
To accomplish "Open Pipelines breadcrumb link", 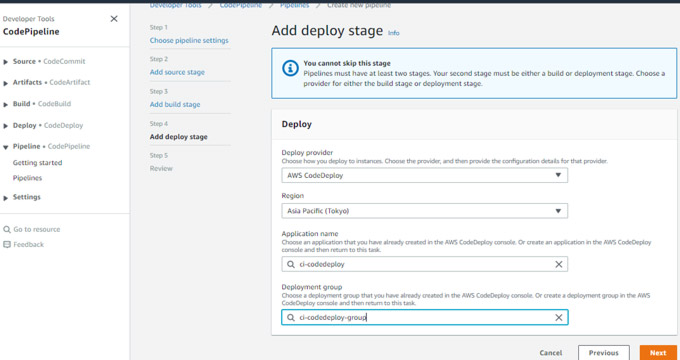I will pyautogui.click(x=294, y=5).
